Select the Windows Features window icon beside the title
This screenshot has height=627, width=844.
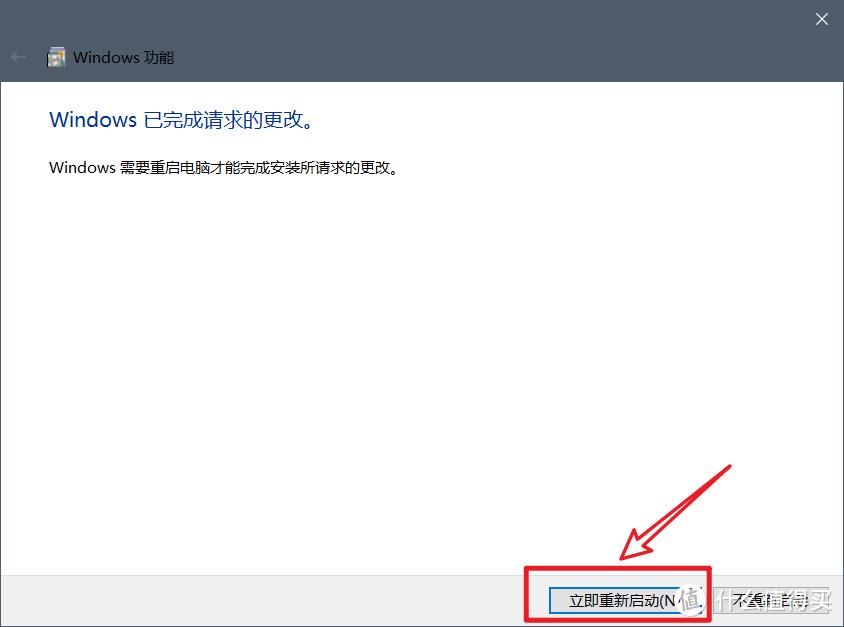coord(57,57)
